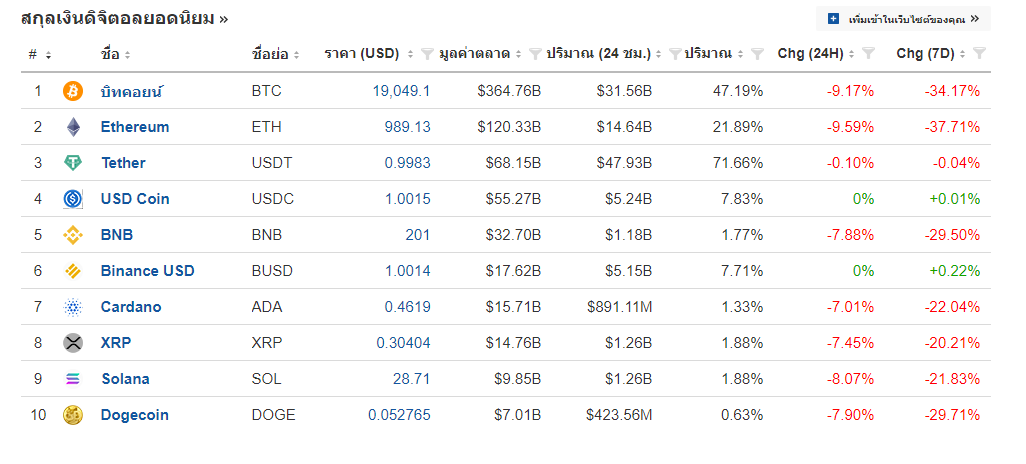This screenshot has width=1026, height=464.
Task: Click the มูลค่าตลาด column header
Action: (x=474, y=53)
